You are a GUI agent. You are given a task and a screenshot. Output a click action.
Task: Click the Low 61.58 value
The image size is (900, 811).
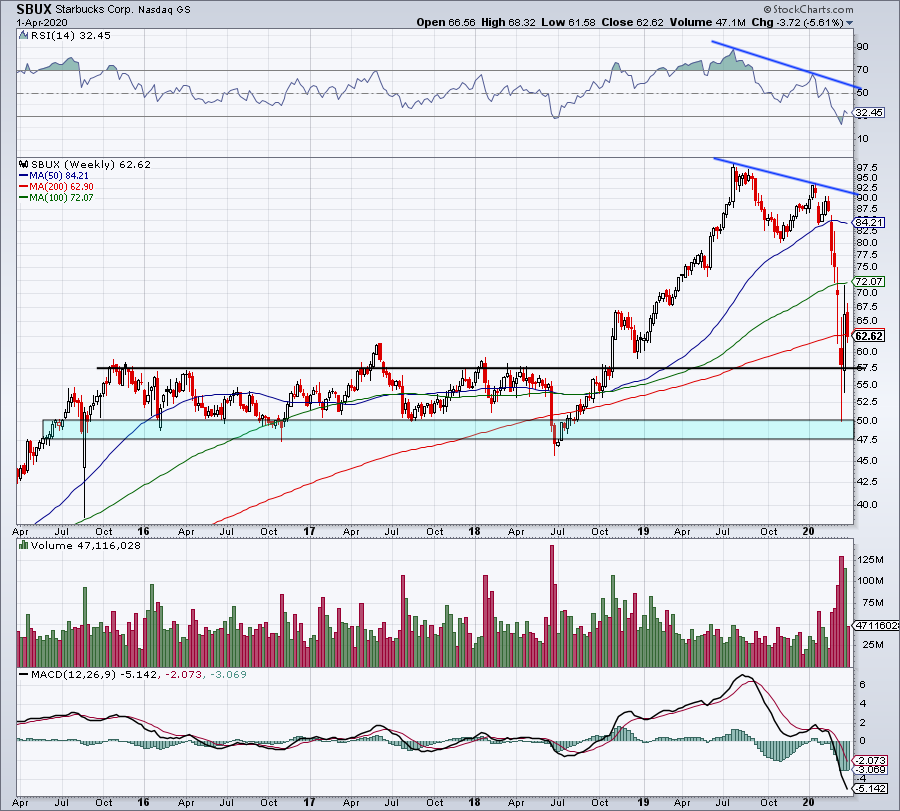point(568,23)
